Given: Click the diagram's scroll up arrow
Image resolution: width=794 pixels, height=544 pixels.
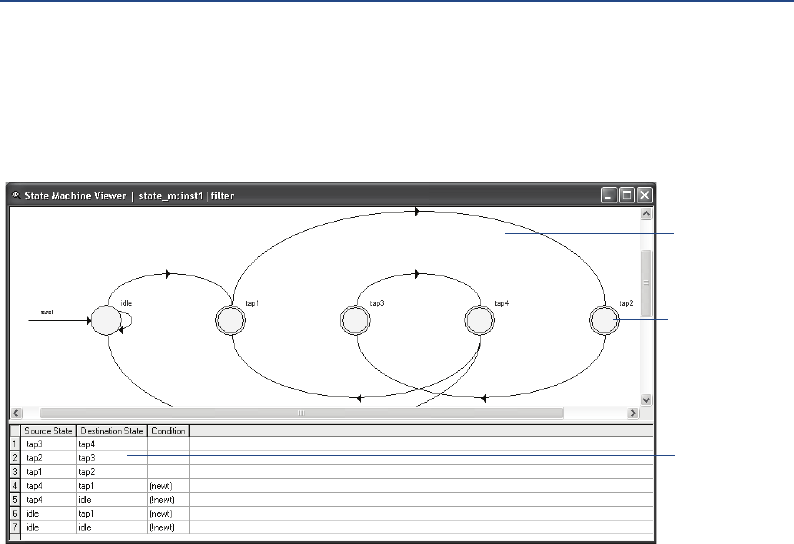Looking at the screenshot, I should coord(646,213).
